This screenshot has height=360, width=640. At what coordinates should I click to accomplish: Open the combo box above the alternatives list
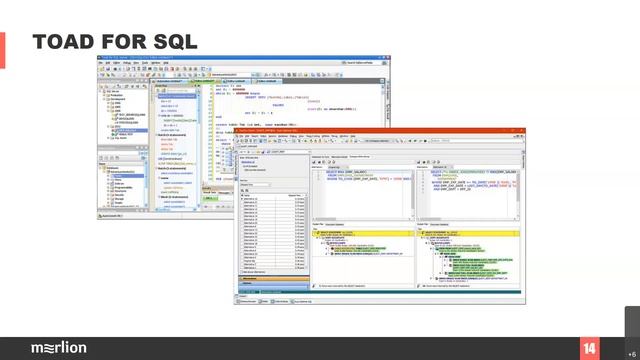(x=255, y=184)
